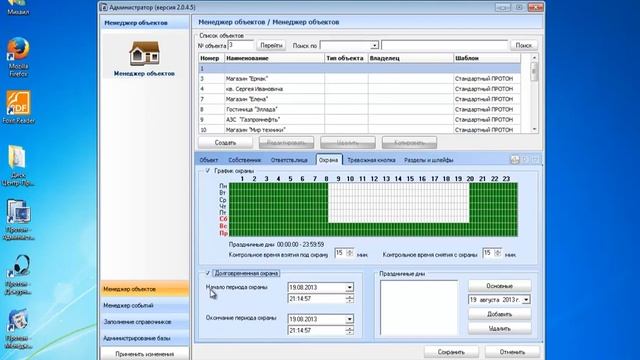Screen dimensions: 640x360
Task: Launch the Протон Администратор desktop shortcut
Action: pyautogui.click(x=18, y=220)
